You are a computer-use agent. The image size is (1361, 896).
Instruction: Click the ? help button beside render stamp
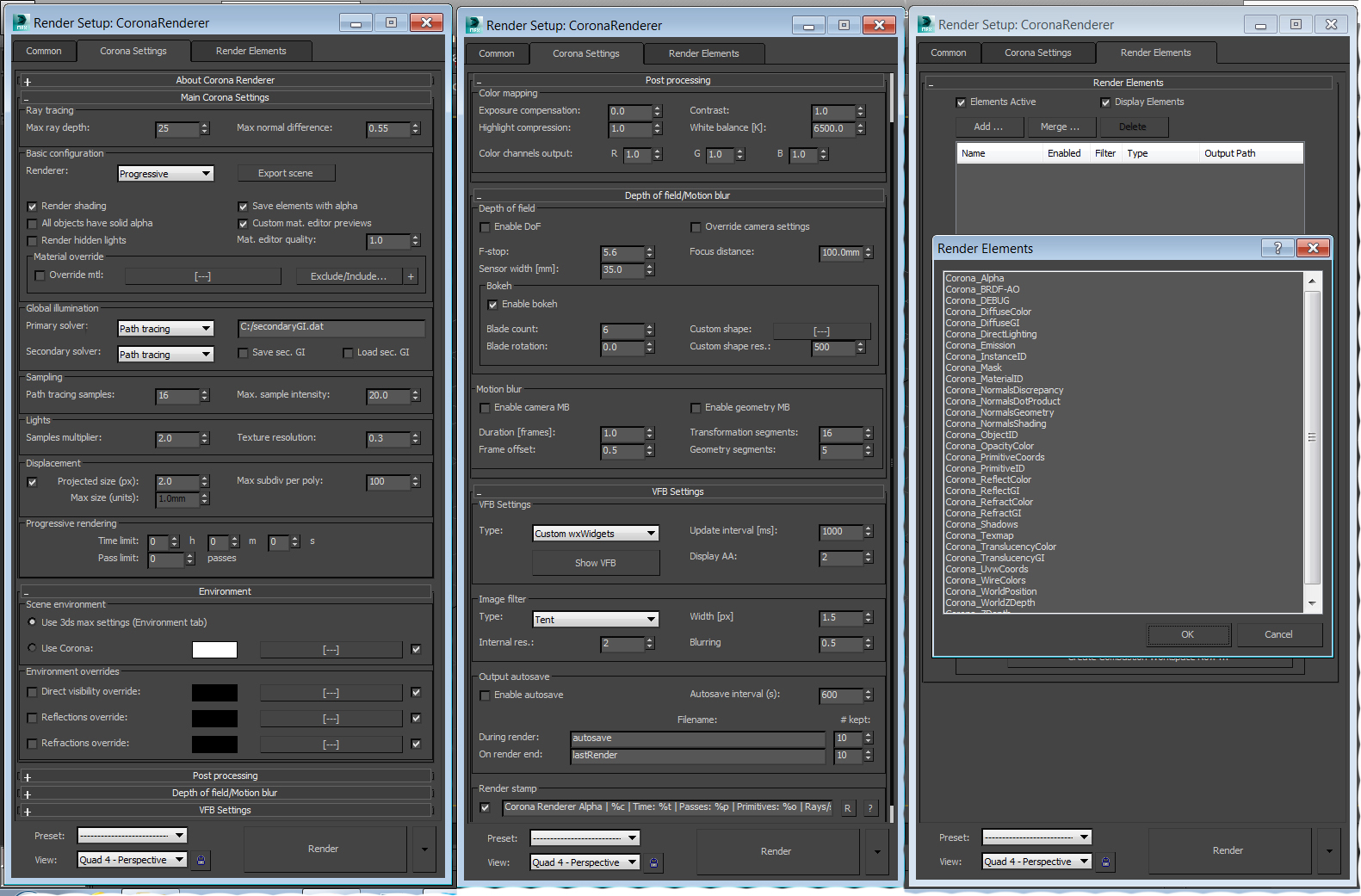point(870,808)
